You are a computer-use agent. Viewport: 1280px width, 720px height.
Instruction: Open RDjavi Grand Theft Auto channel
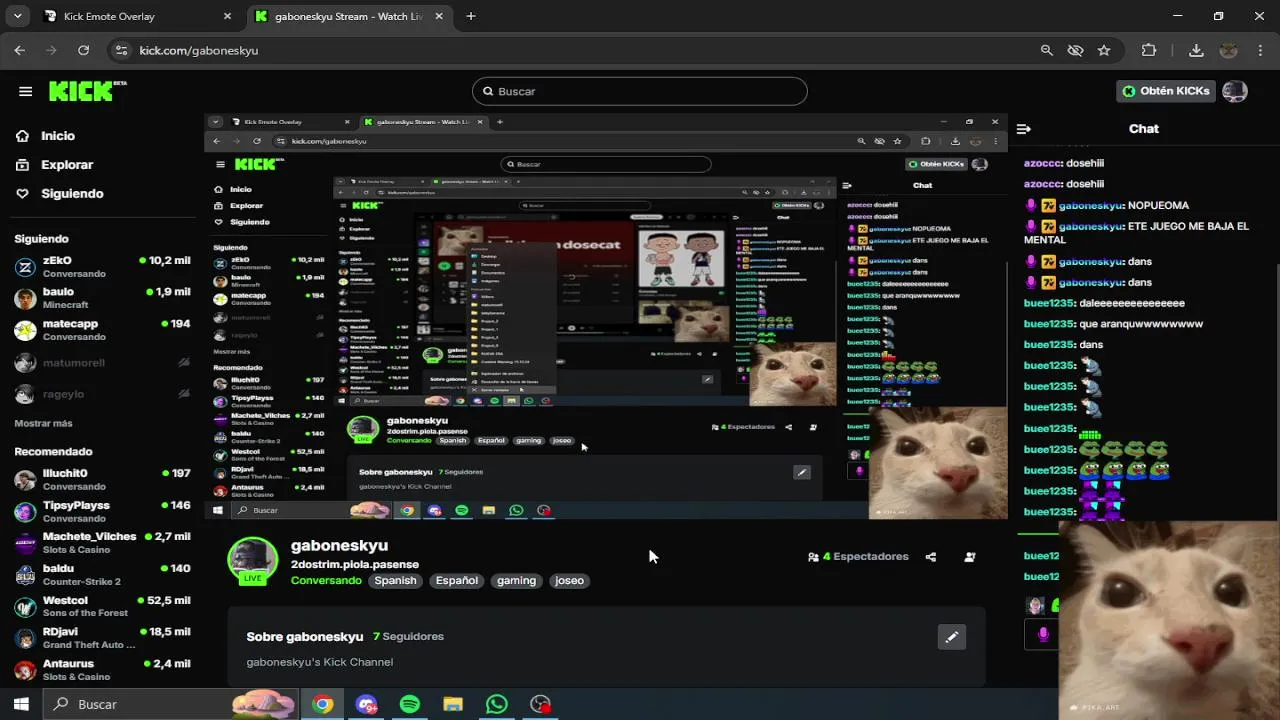pyautogui.click(x=102, y=638)
